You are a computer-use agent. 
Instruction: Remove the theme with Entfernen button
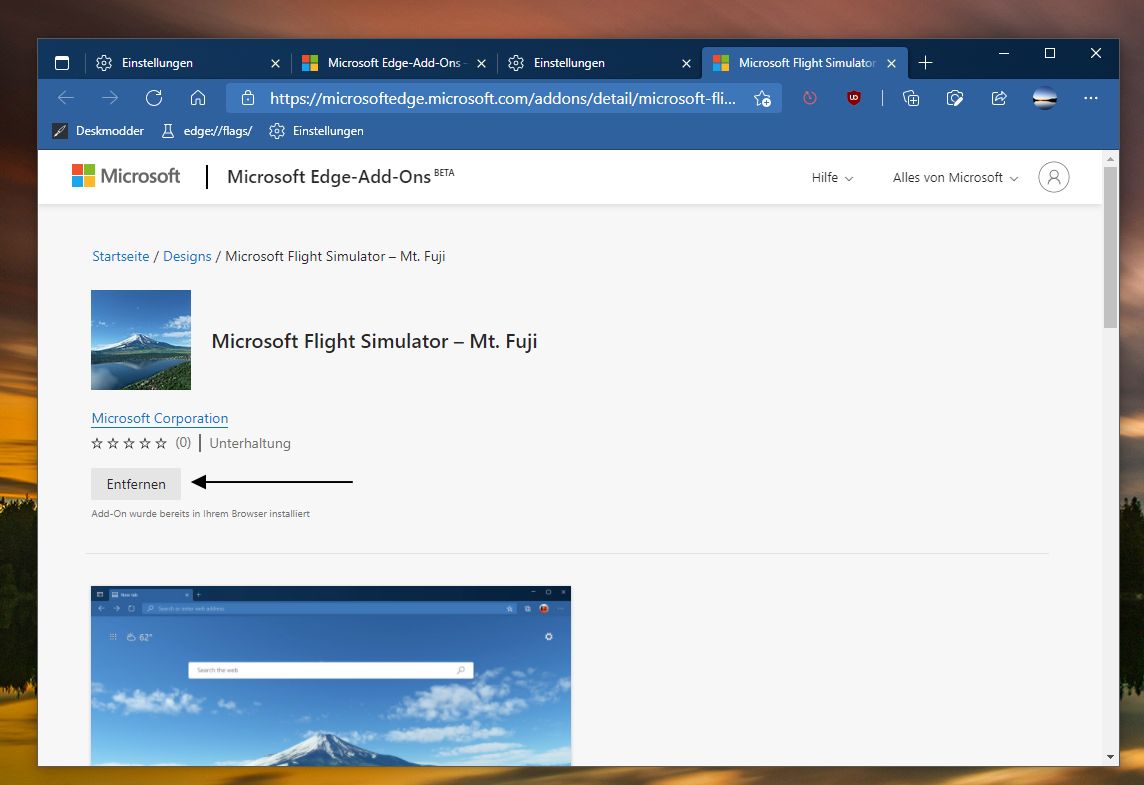(x=136, y=484)
